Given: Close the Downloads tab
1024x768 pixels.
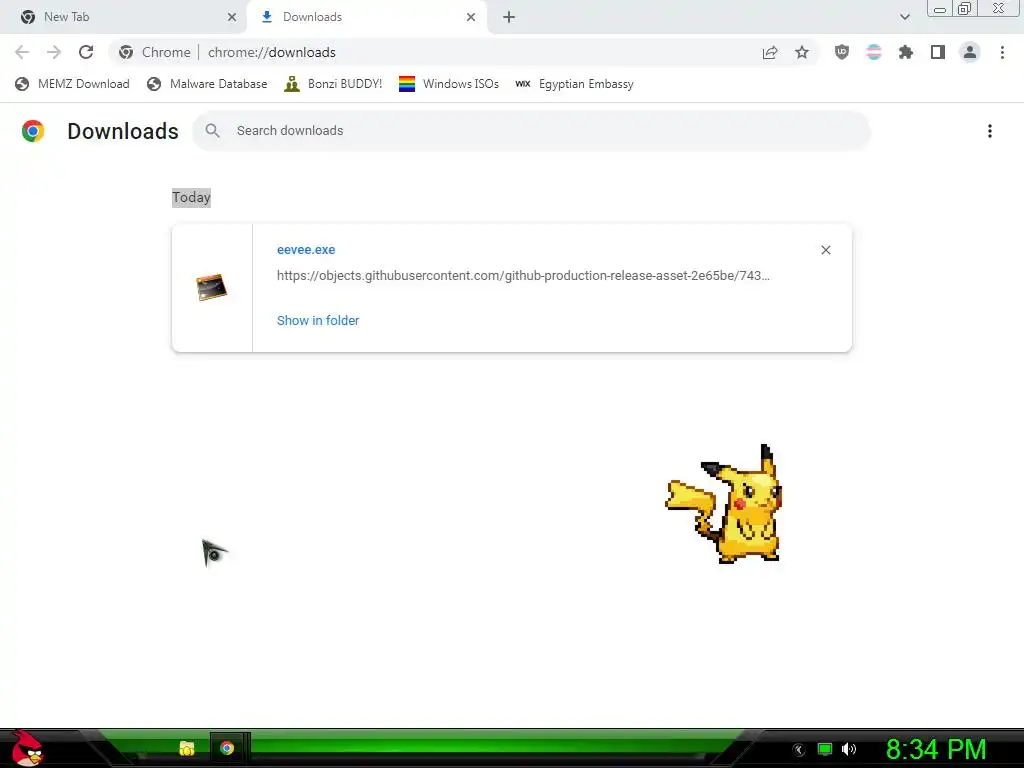Looking at the screenshot, I should pyautogui.click(x=471, y=17).
